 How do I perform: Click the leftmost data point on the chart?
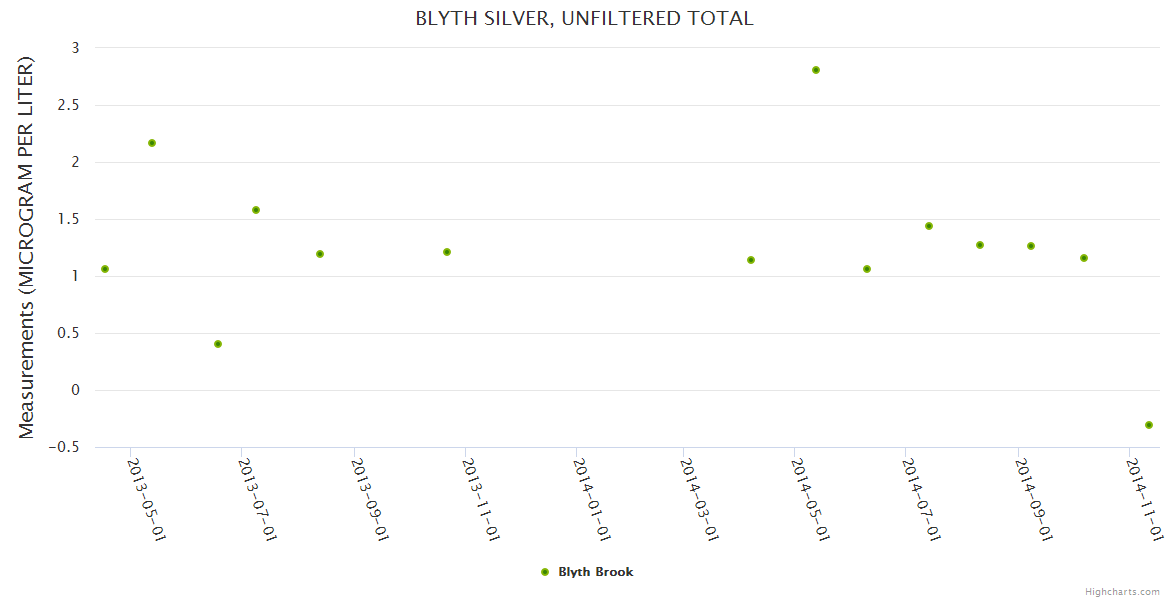(105, 269)
